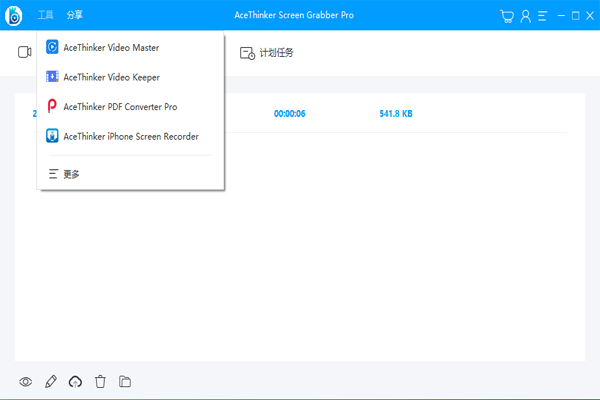Click the PDF Converter Pro icon
This screenshot has height=400, width=600.
click(52, 106)
